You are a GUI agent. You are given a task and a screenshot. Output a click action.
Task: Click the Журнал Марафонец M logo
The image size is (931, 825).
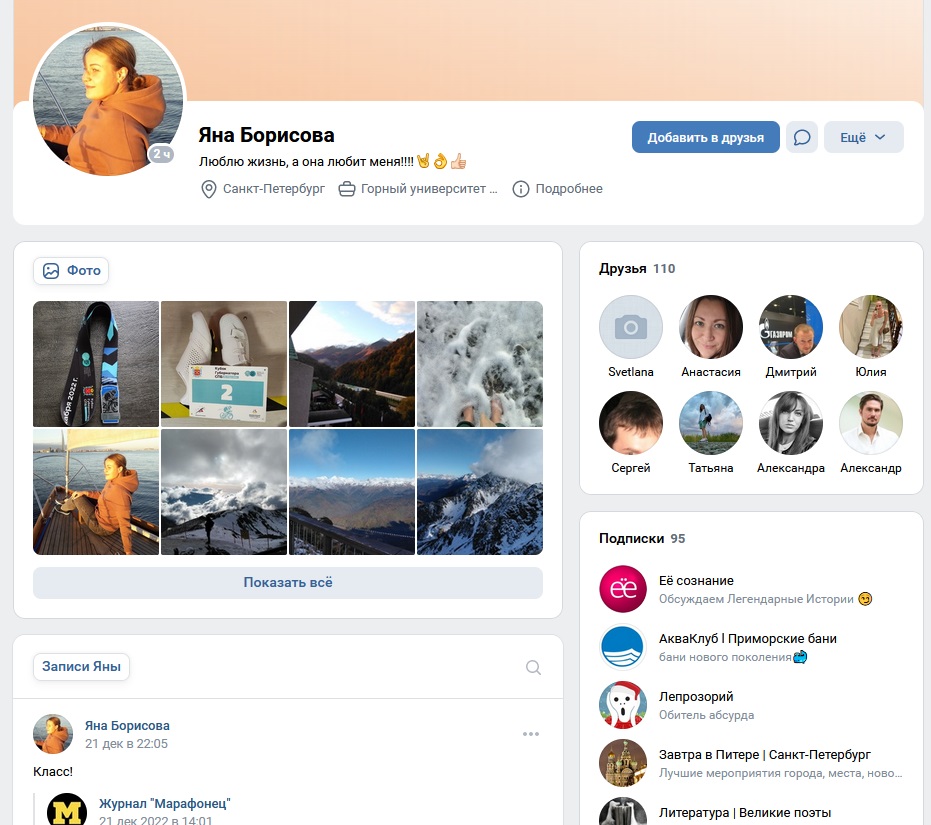coord(66,810)
